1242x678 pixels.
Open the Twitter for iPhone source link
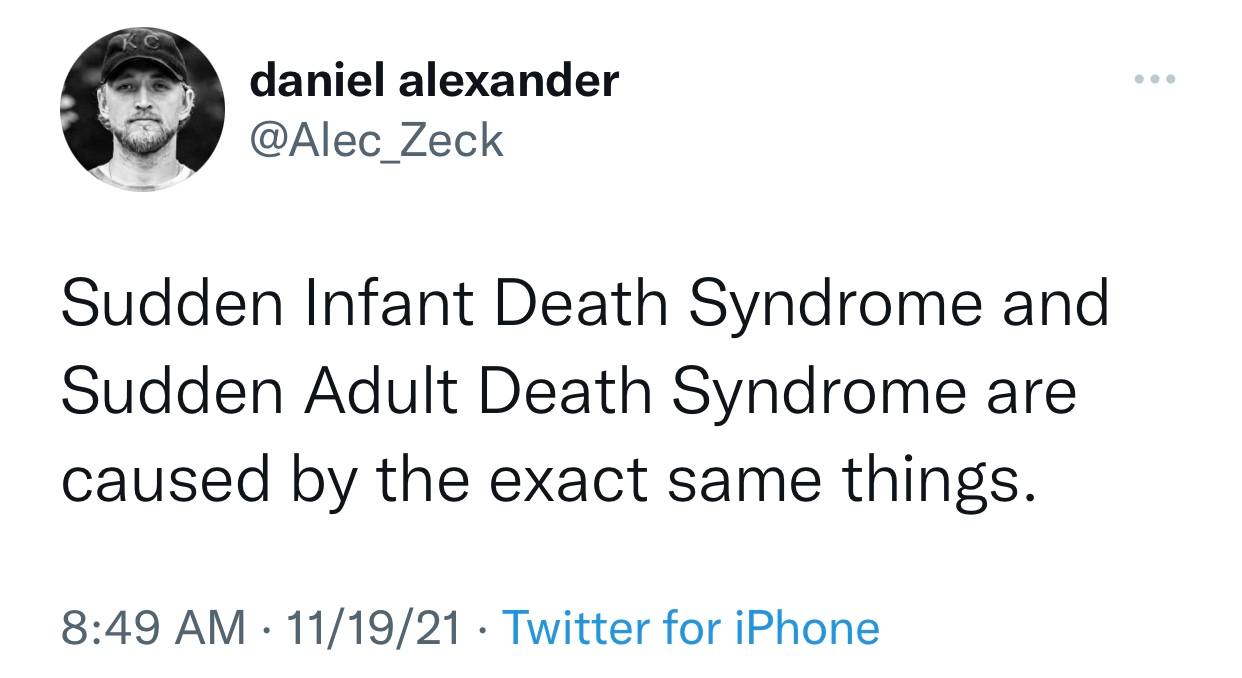691,629
